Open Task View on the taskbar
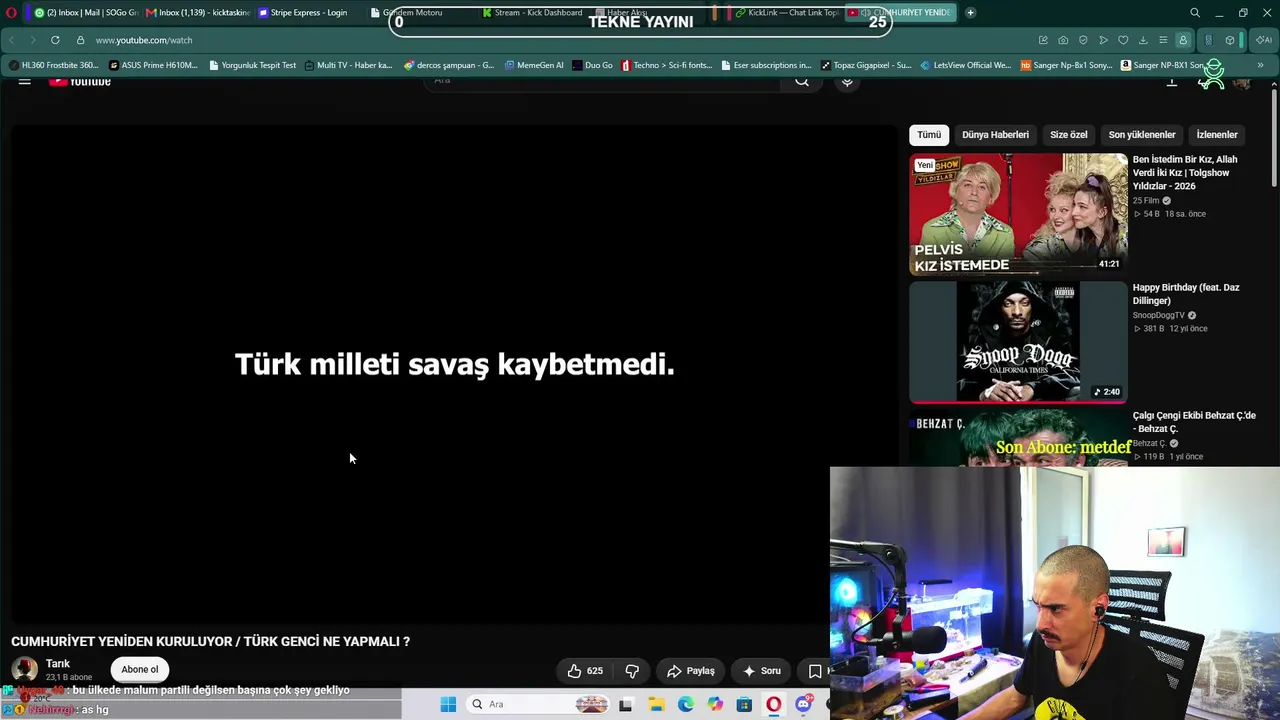Image resolution: width=1280 pixels, height=720 pixels. [x=626, y=705]
